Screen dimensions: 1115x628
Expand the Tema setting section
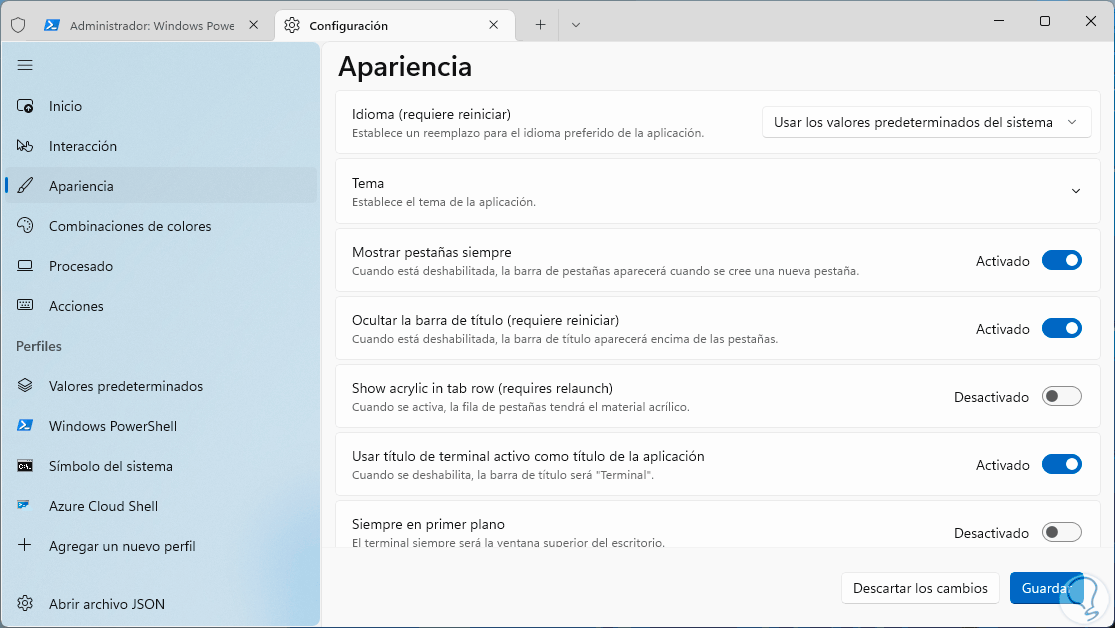click(x=1075, y=191)
